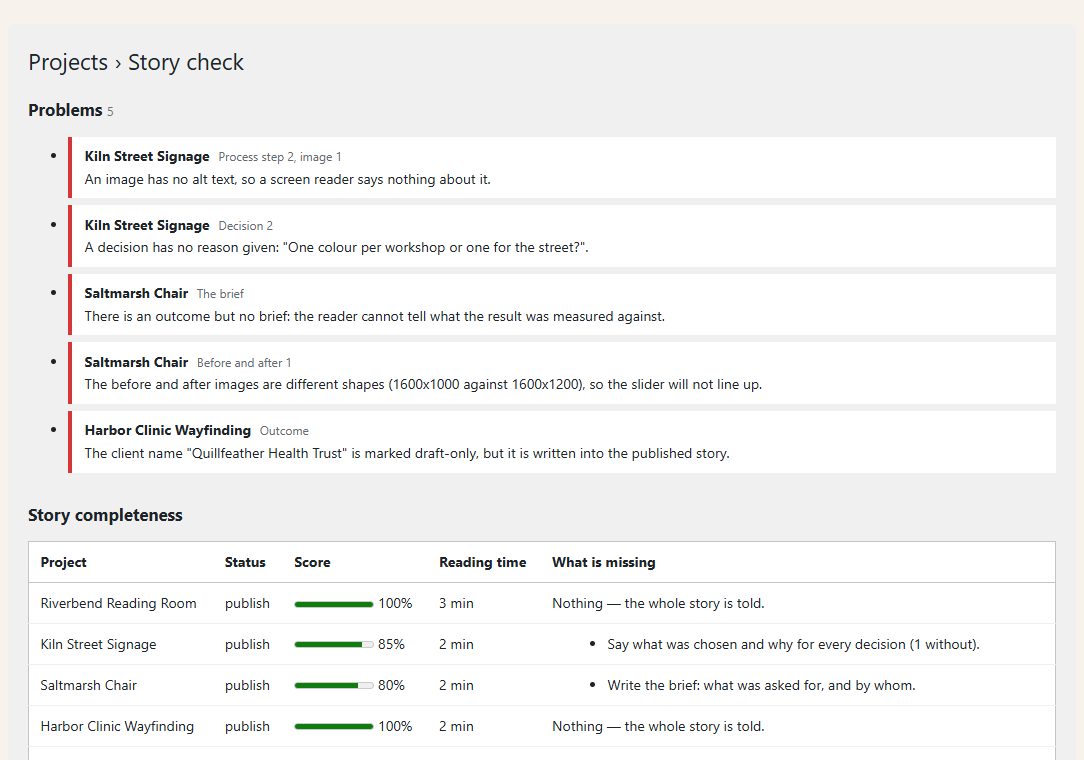
Task: Click the 'What is missing' column header
Action: [604, 562]
